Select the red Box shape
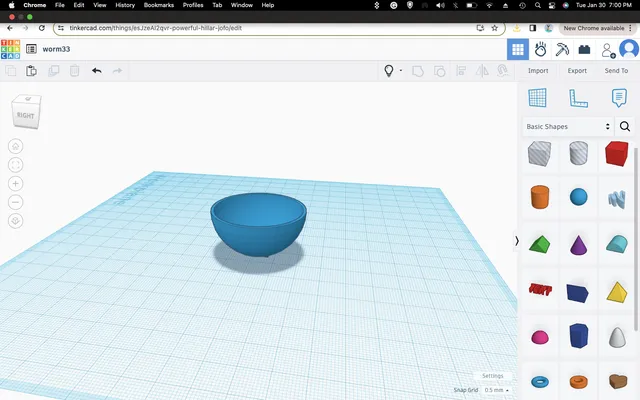 click(616, 153)
